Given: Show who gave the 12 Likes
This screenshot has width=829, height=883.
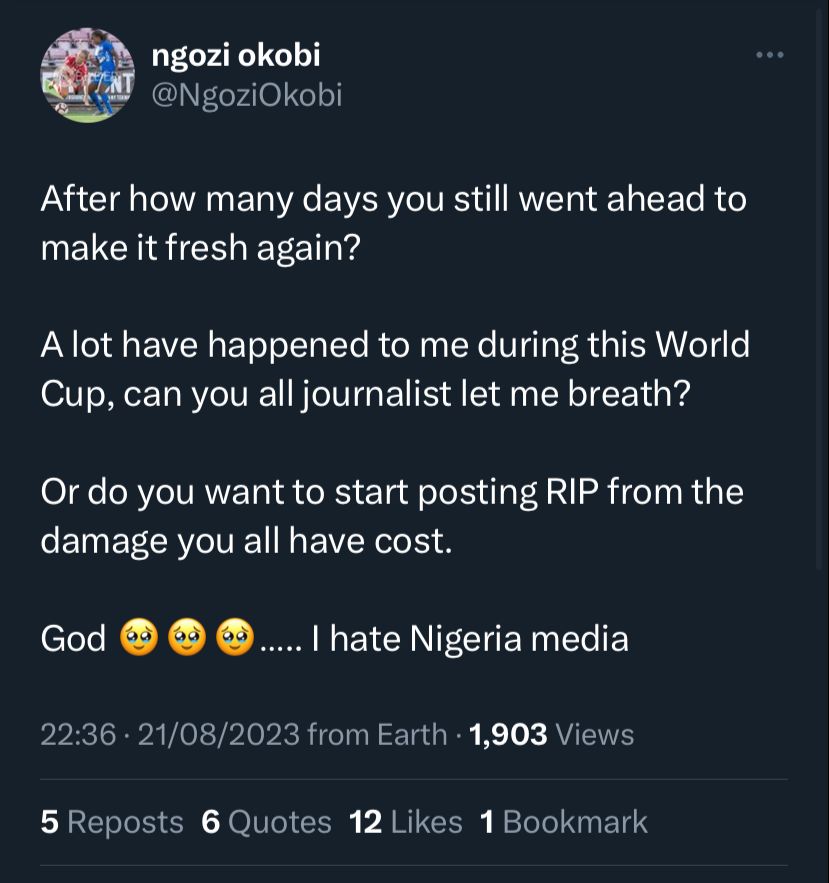Looking at the screenshot, I should (x=405, y=822).
